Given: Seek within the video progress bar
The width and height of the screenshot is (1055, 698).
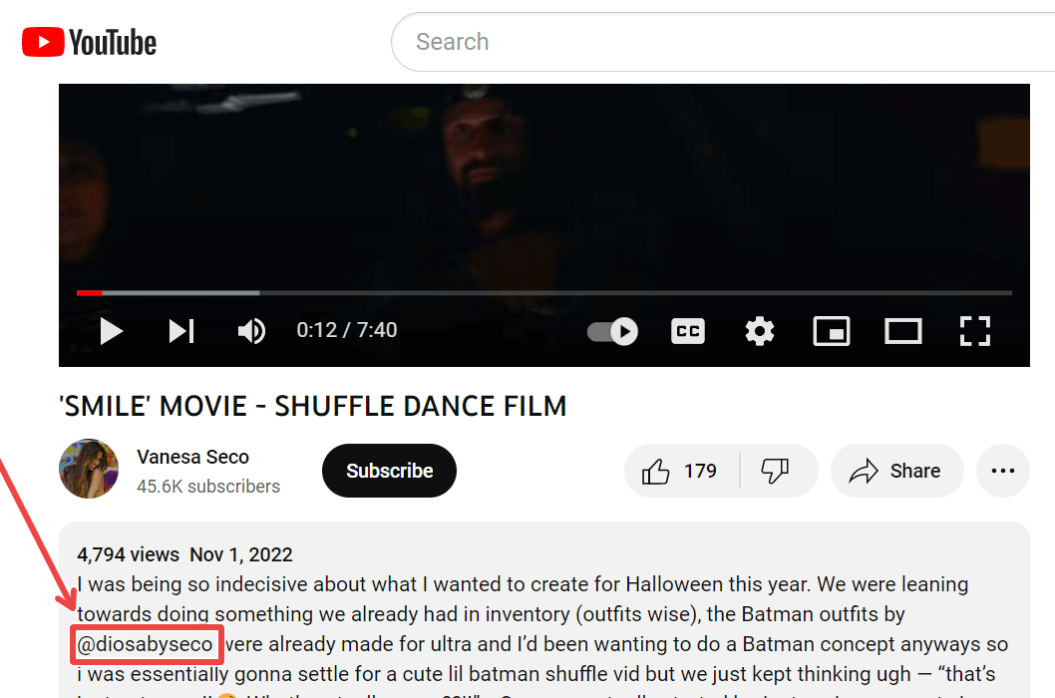Looking at the screenshot, I should (544, 293).
